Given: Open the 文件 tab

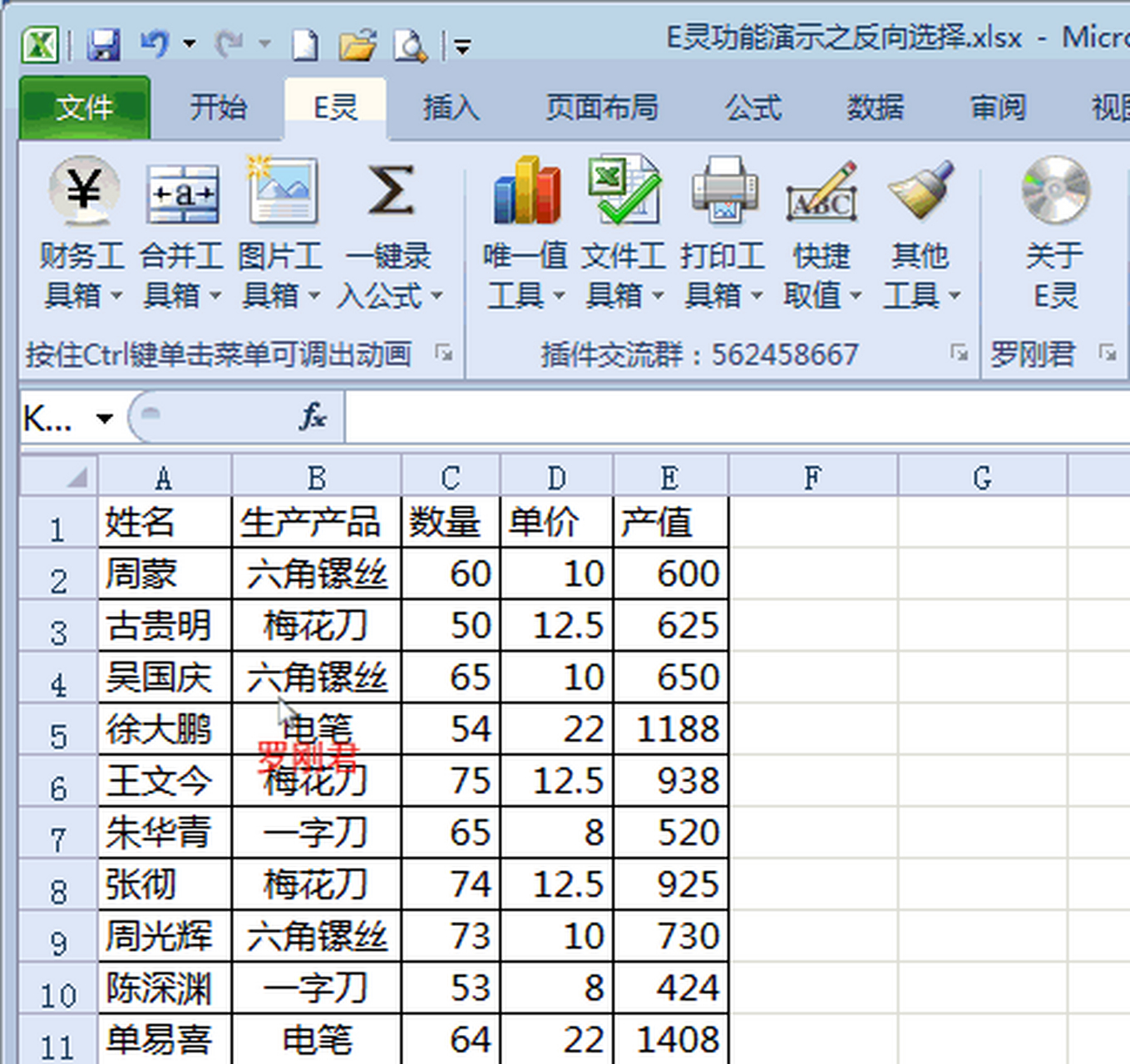Looking at the screenshot, I should [85, 107].
